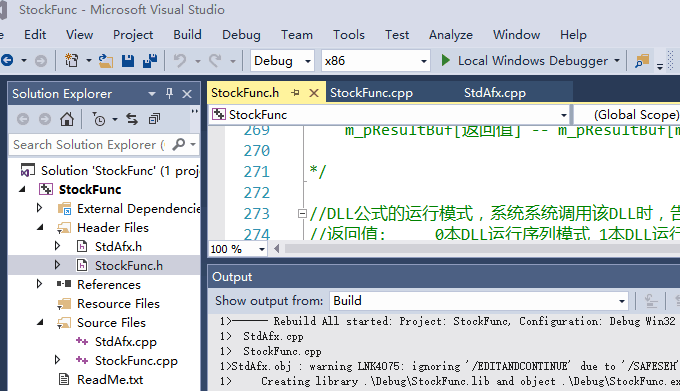
Task: Click the Save All toolbar icon
Action: coord(150,61)
